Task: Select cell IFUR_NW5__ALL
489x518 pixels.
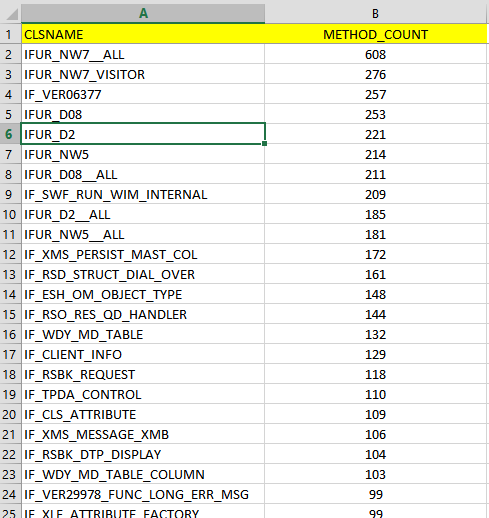Action: (143, 234)
